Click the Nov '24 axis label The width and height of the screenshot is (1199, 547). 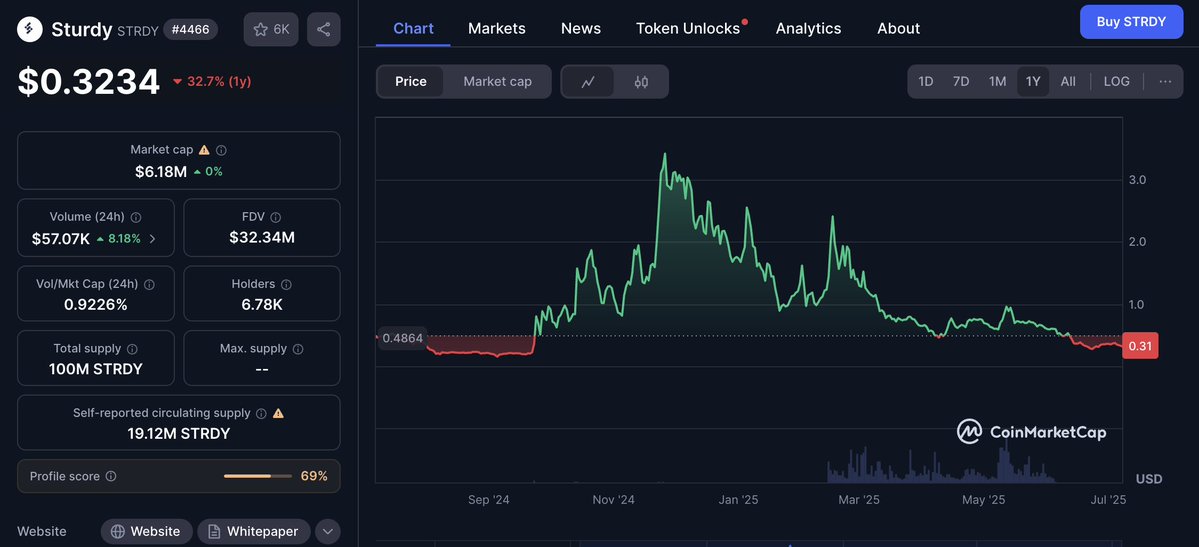614,500
